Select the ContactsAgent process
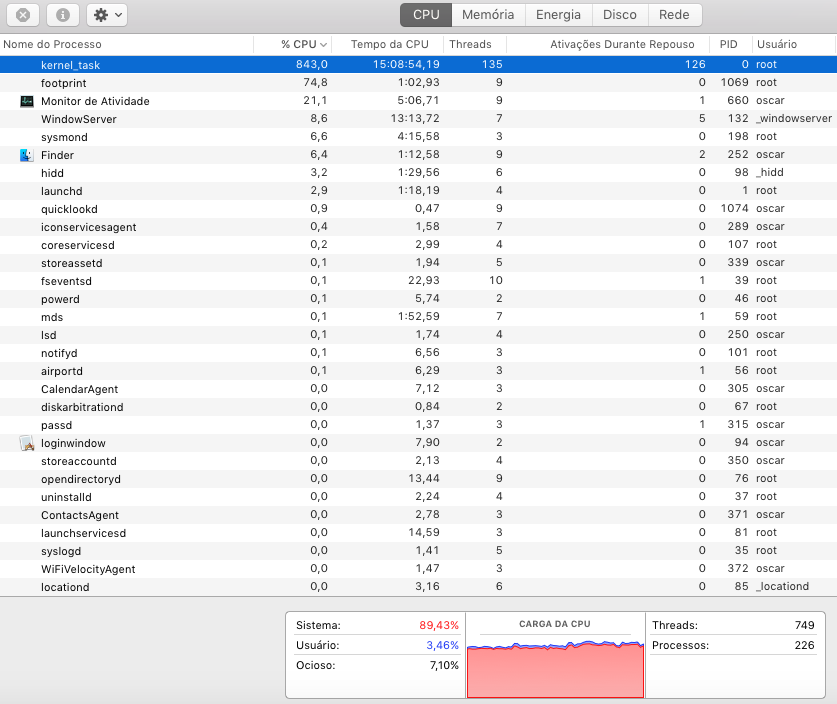 point(418,515)
